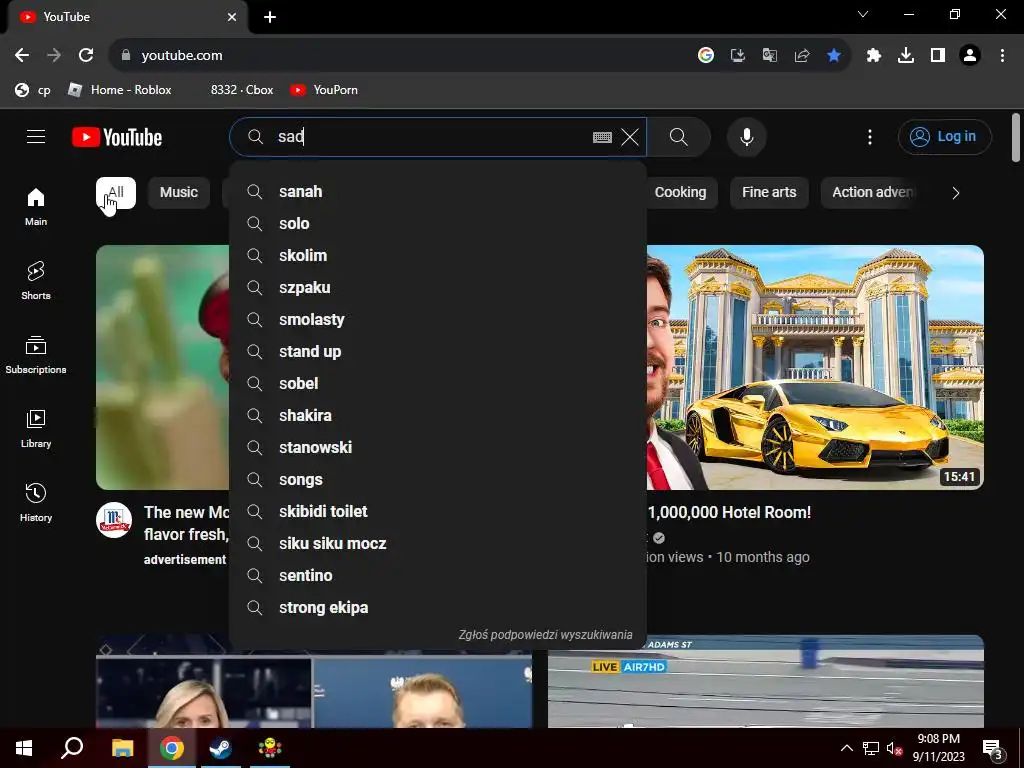This screenshot has height=768, width=1024.
Task: Click the Chrome address bar
Action: [405, 56]
